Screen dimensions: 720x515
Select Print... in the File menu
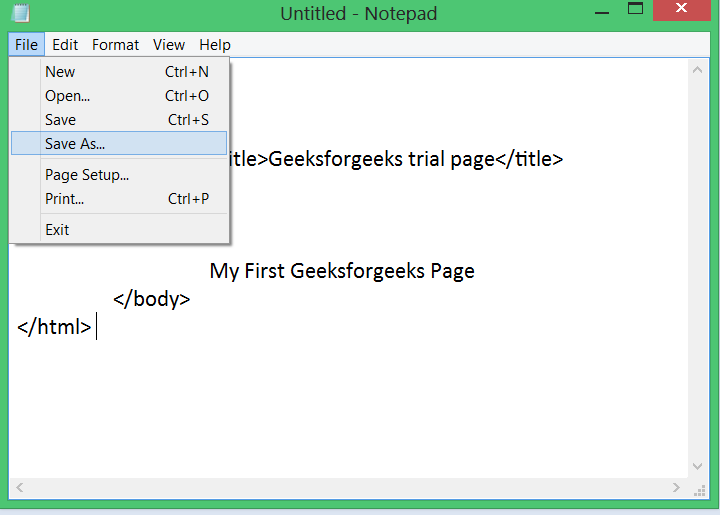coord(119,199)
